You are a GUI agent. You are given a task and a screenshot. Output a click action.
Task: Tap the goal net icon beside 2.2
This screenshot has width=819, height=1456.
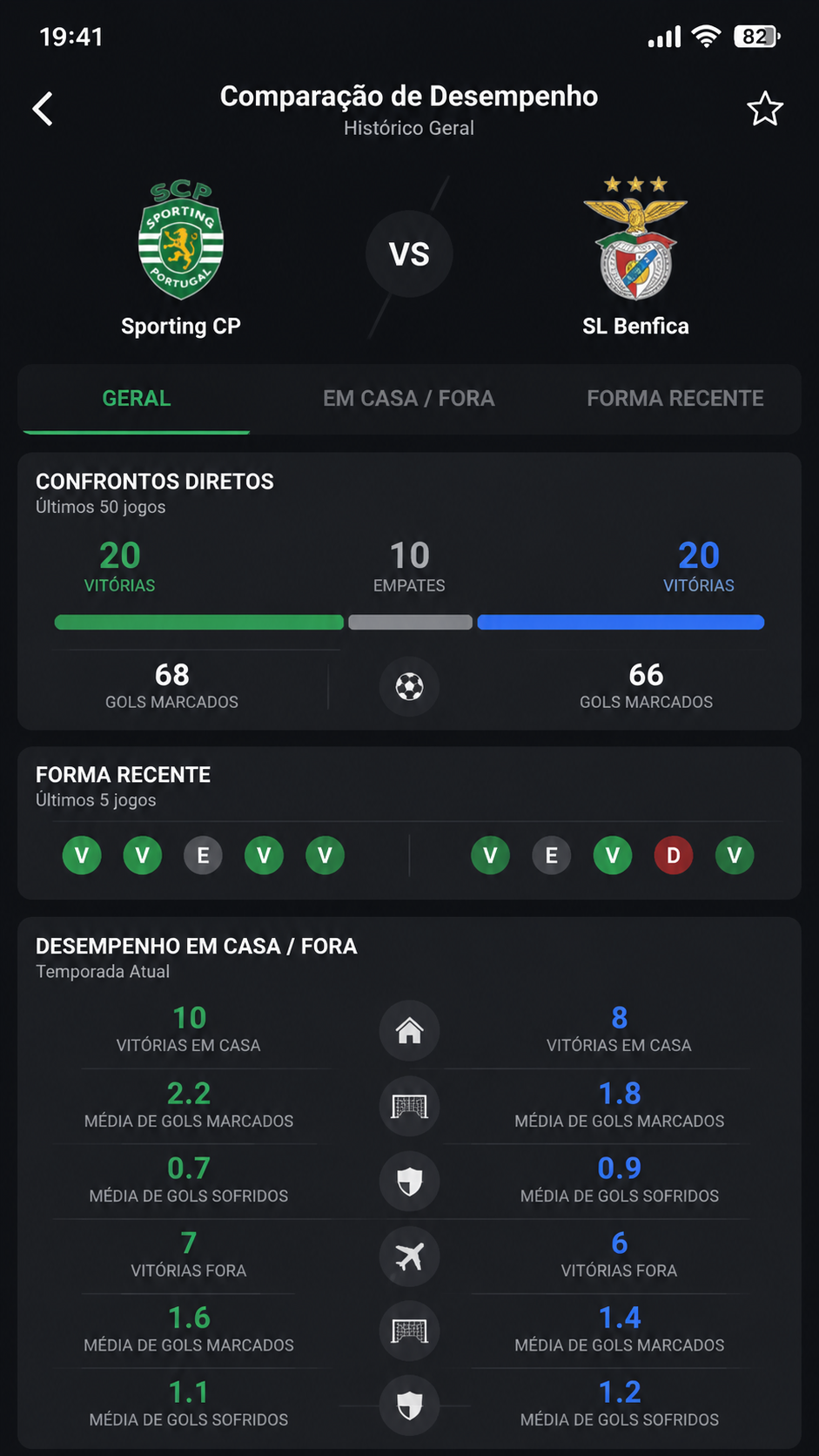point(409,1106)
